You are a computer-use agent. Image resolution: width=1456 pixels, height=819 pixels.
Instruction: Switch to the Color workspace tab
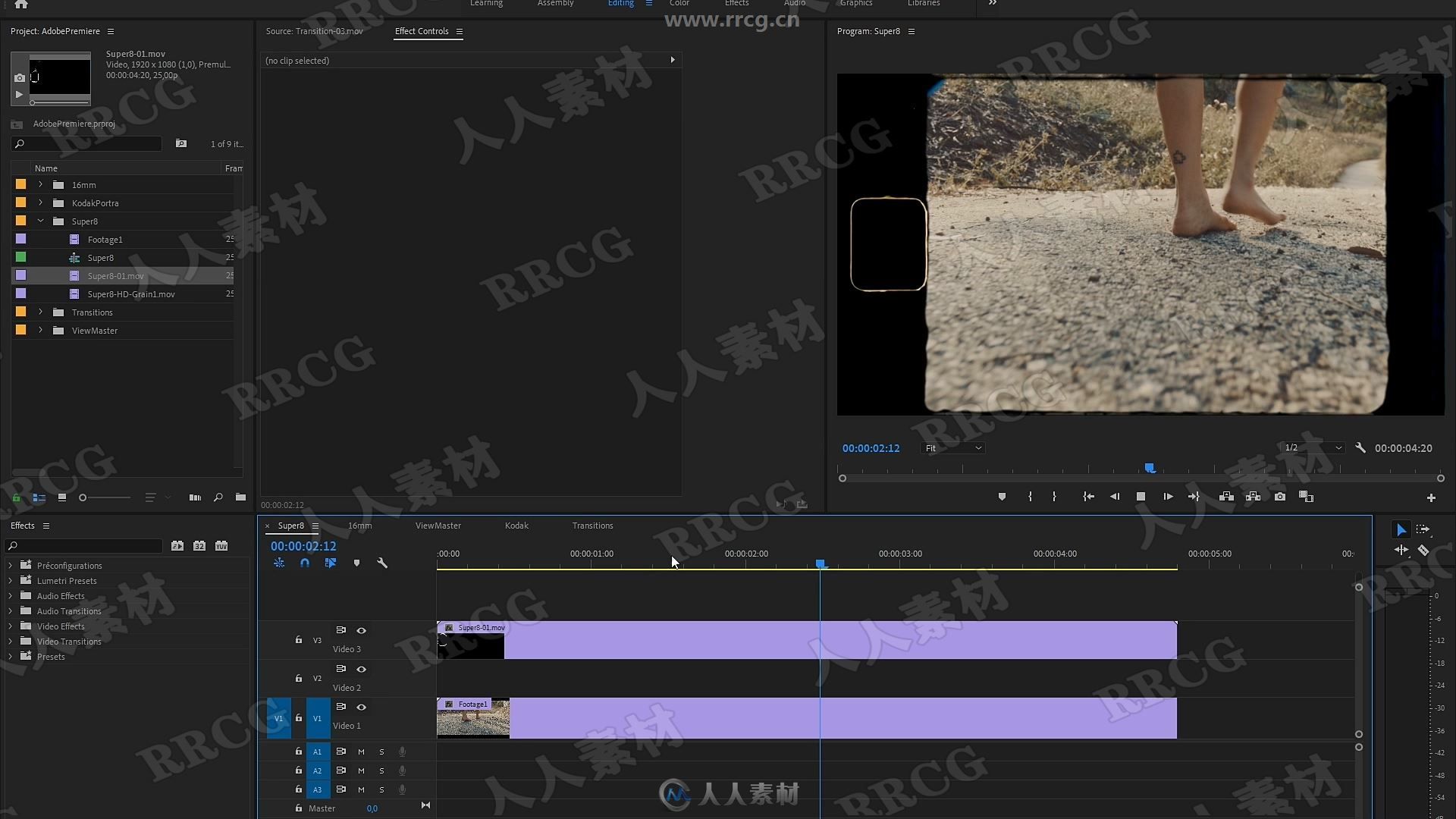680,3
